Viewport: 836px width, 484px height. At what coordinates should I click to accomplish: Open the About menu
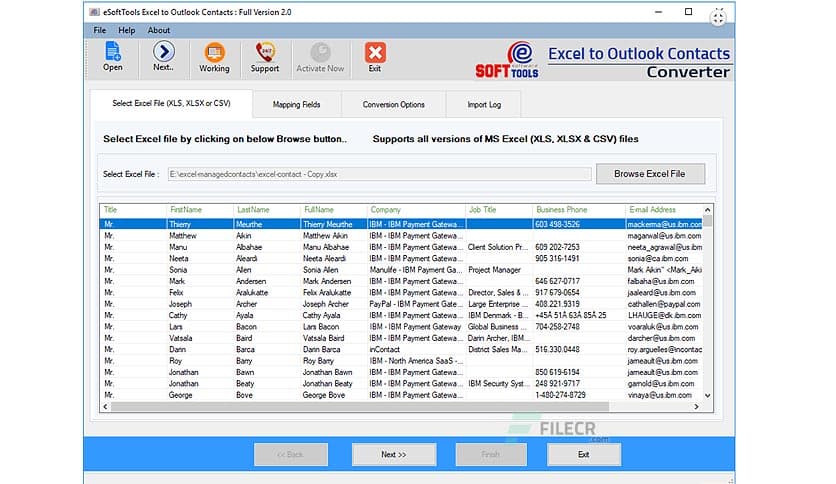coord(159,30)
